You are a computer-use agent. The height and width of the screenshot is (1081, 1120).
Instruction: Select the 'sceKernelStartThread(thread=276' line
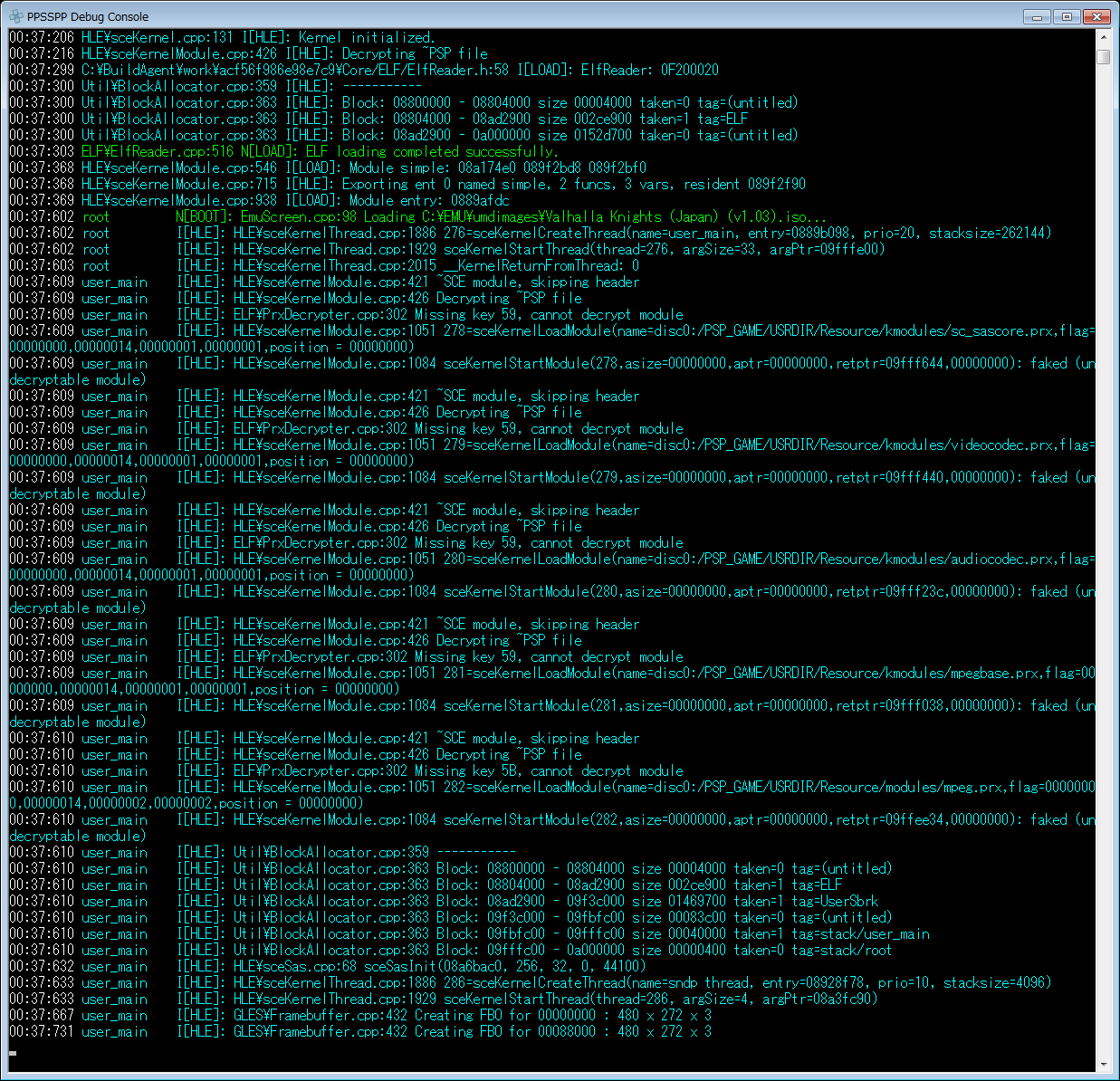[447, 249]
